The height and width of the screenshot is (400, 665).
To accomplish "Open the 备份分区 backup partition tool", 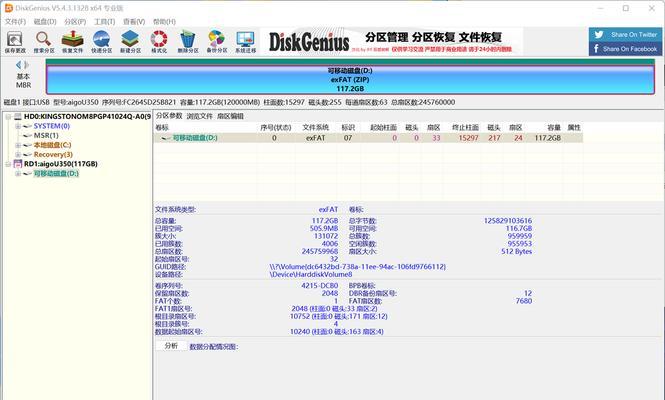I will coord(216,42).
